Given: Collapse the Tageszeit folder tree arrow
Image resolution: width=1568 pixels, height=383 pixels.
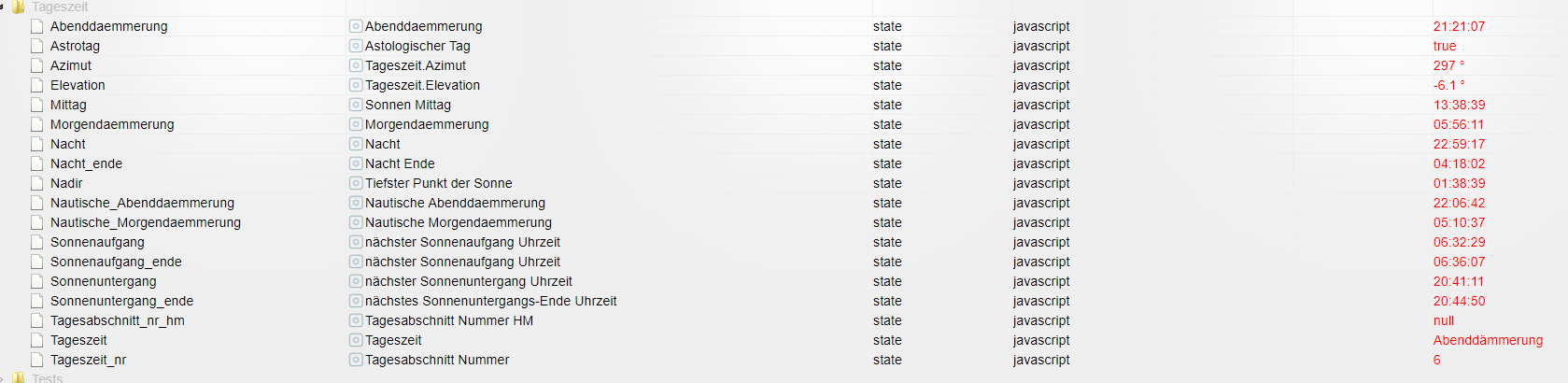Looking at the screenshot, I should (x=3, y=7).
